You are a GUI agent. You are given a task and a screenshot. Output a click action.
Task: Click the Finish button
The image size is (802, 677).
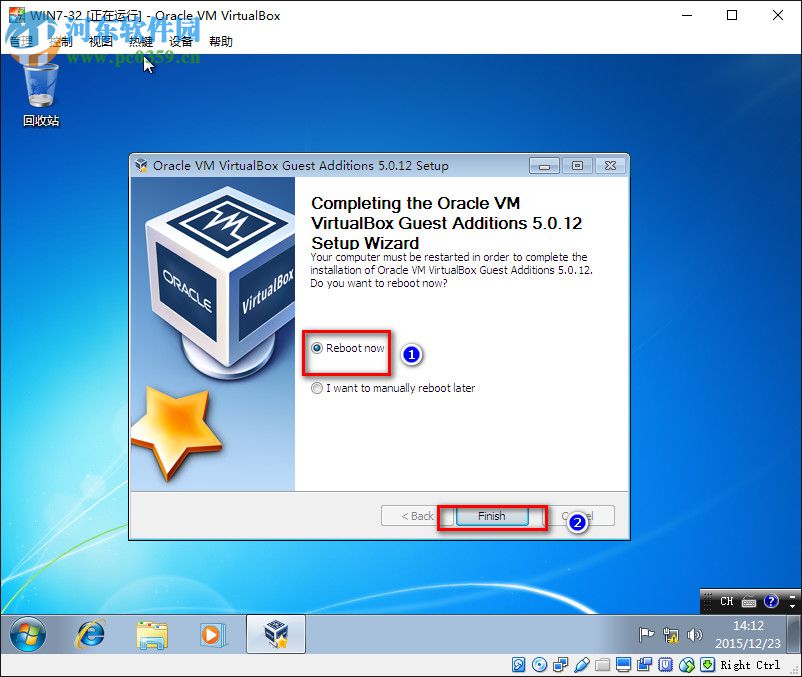pos(492,516)
